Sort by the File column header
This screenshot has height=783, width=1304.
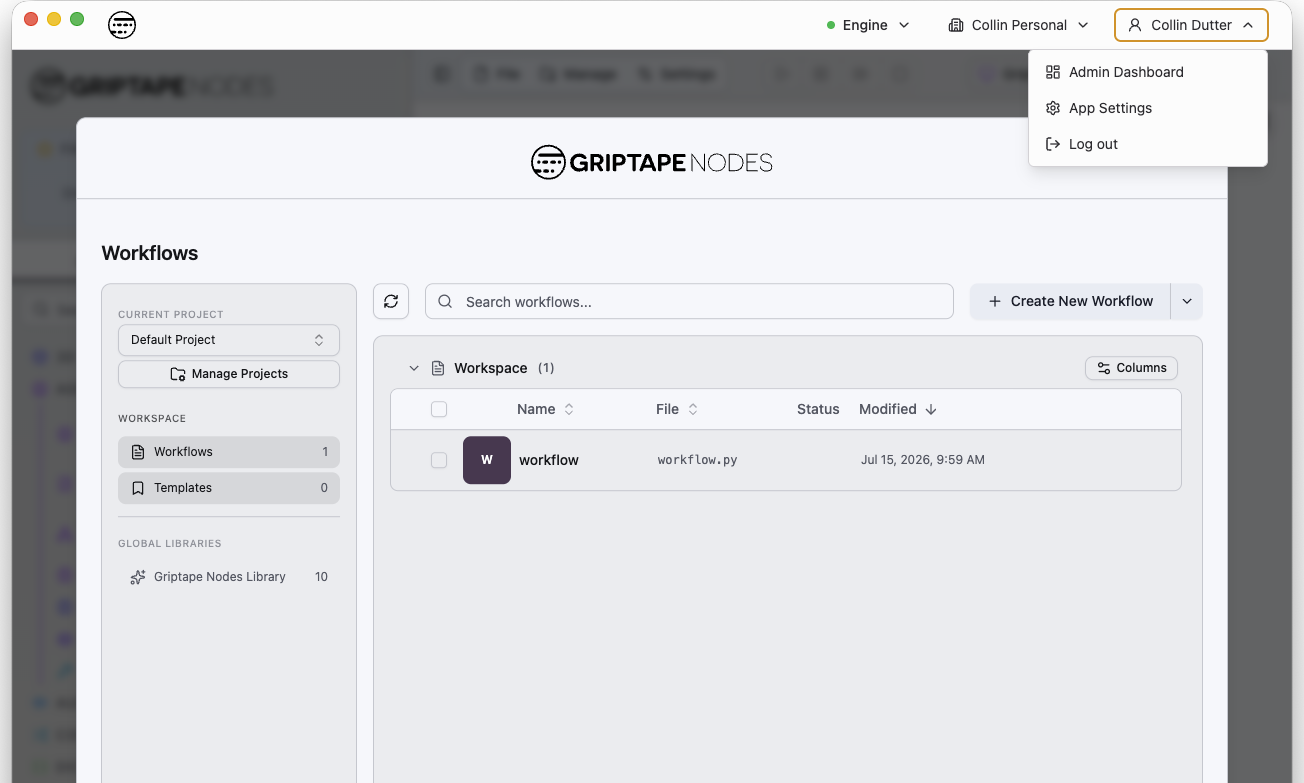(677, 409)
